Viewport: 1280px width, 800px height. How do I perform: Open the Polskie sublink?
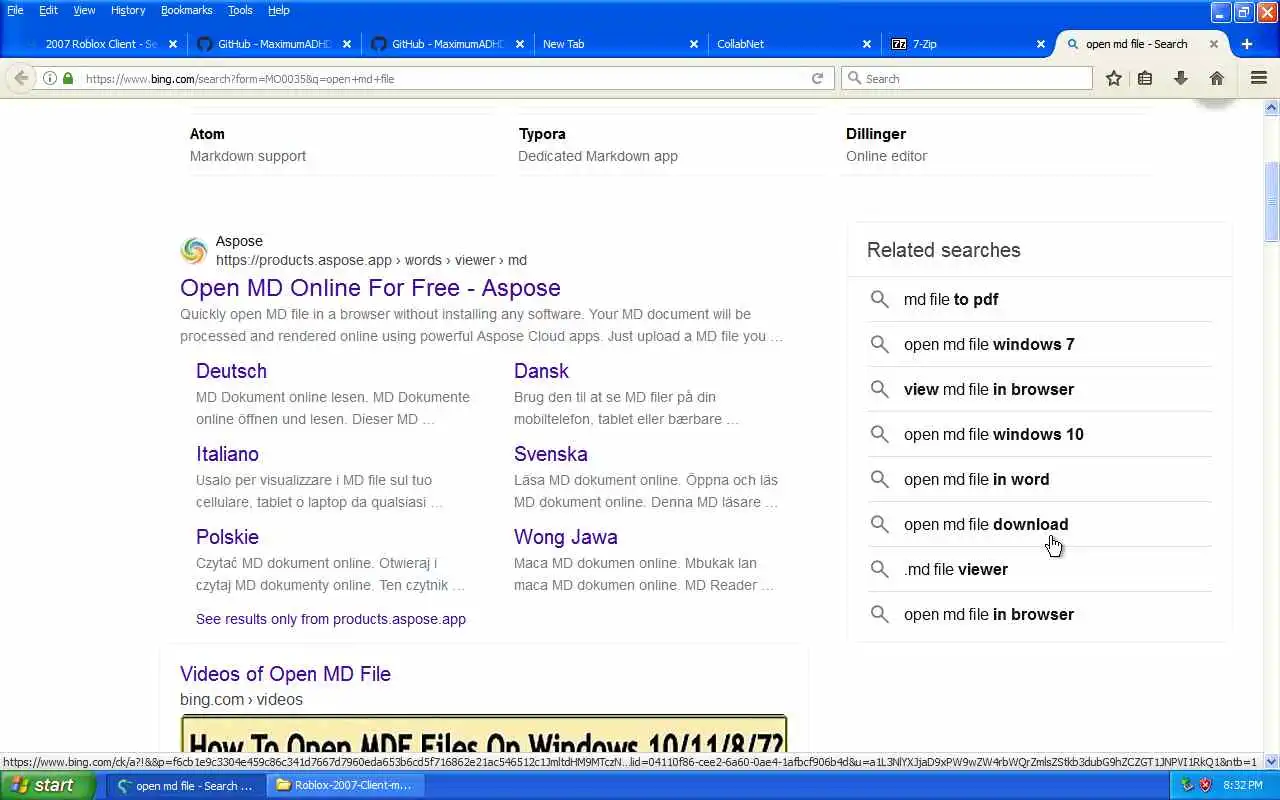click(227, 537)
